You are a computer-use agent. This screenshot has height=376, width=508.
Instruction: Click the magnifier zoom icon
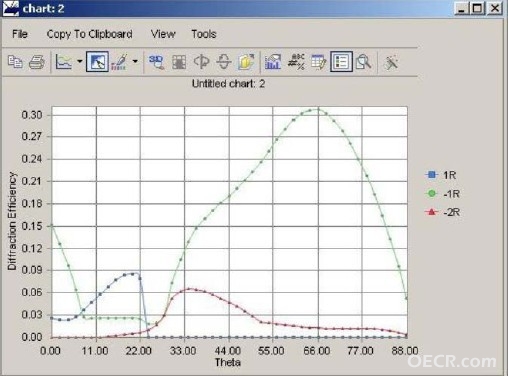[x=363, y=62]
